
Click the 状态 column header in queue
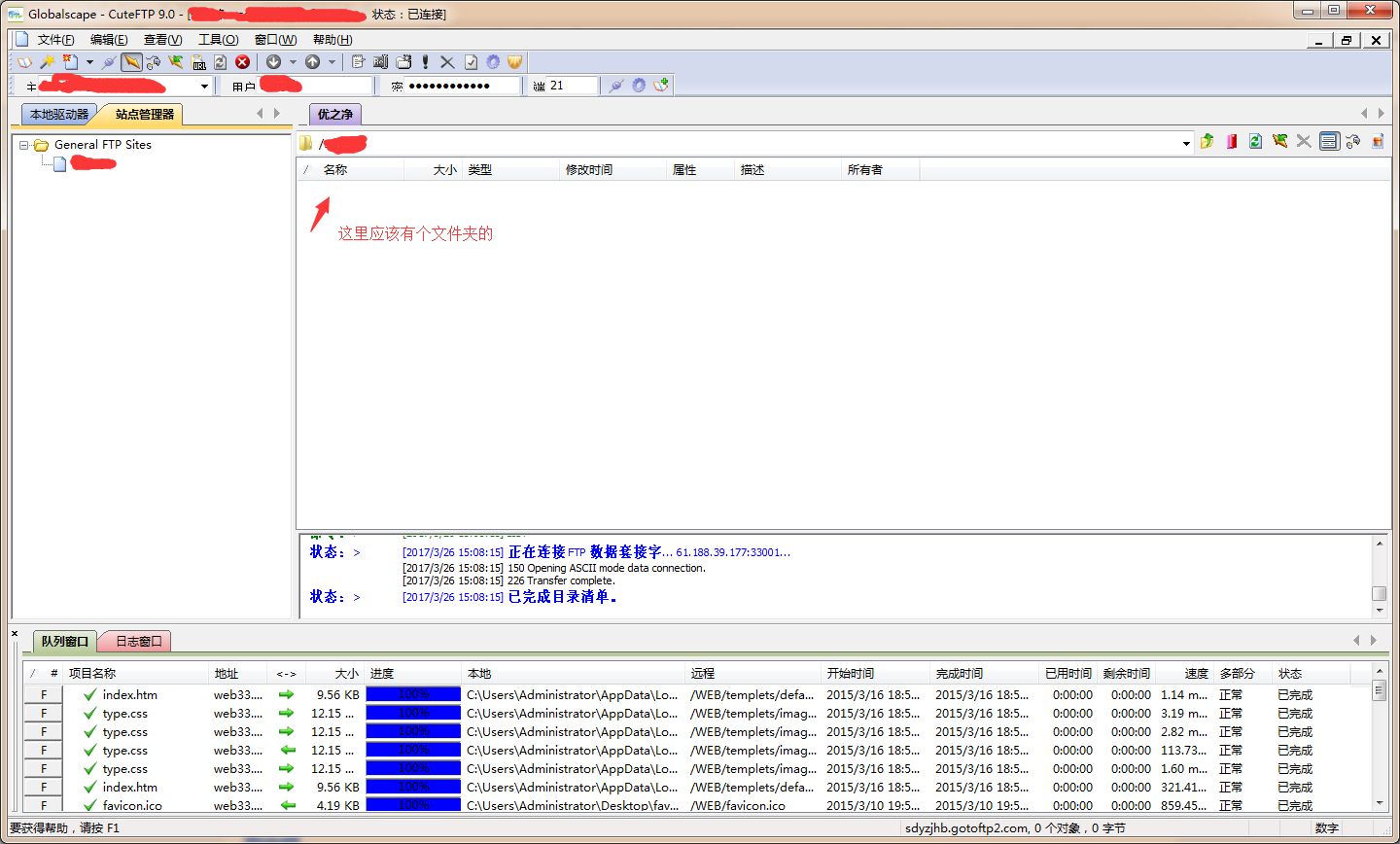[x=1312, y=674]
